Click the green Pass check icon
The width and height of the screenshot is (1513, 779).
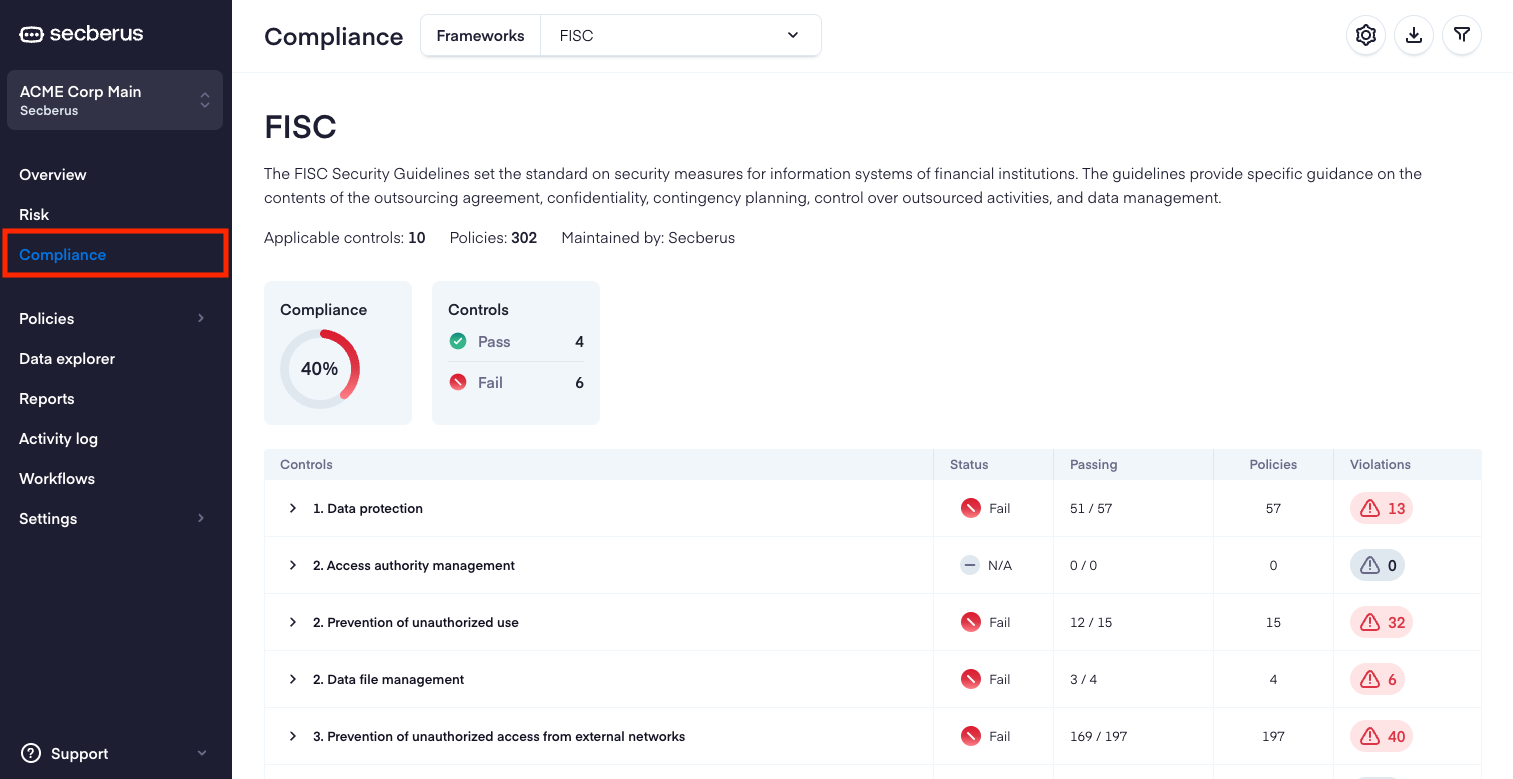pos(458,342)
